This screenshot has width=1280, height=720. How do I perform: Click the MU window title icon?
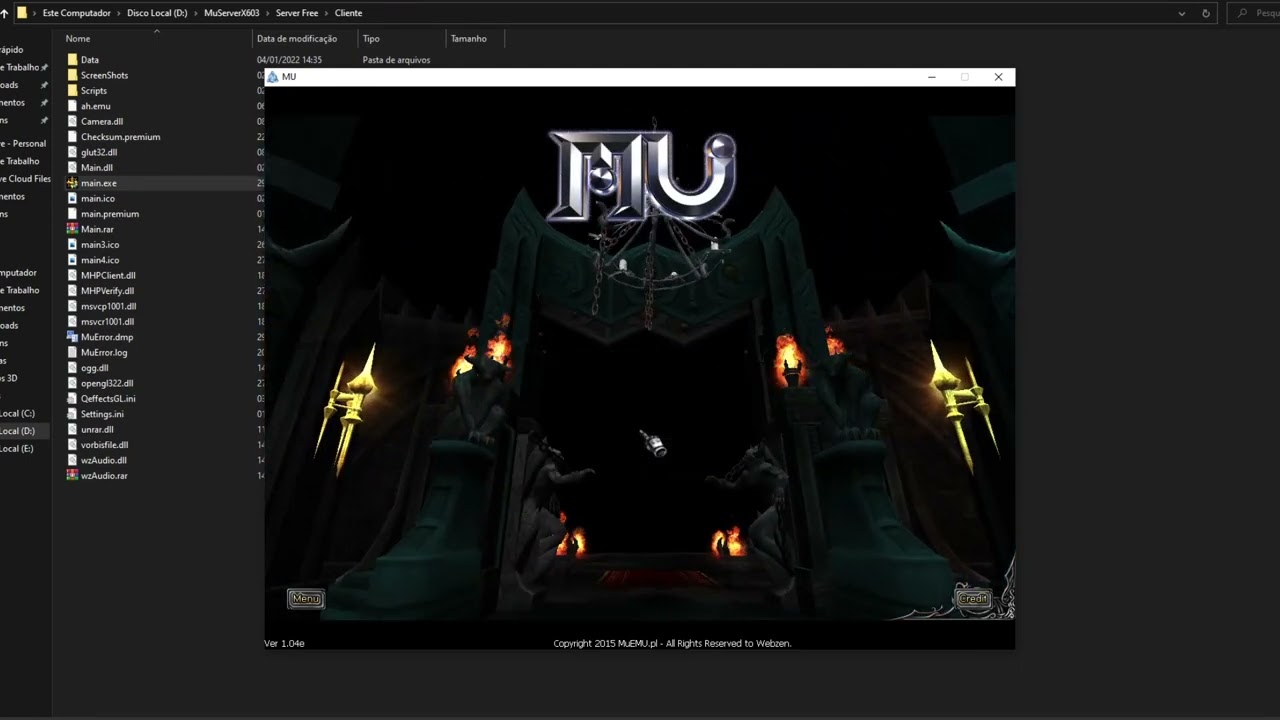pos(272,77)
